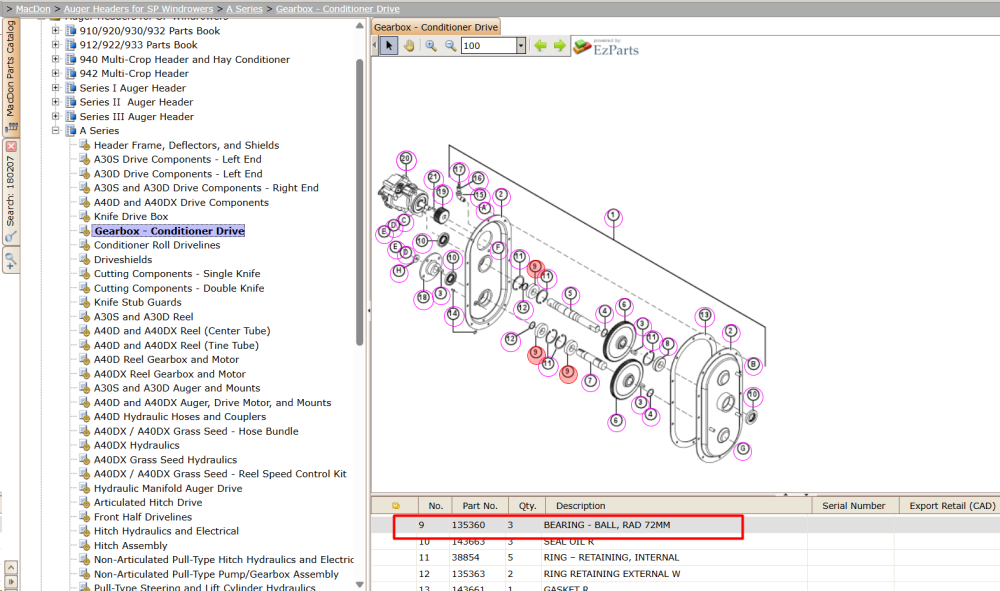The width and height of the screenshot is (1000, 591).
Task: Select part number 135363 row
Action: (x=686, y=574)
